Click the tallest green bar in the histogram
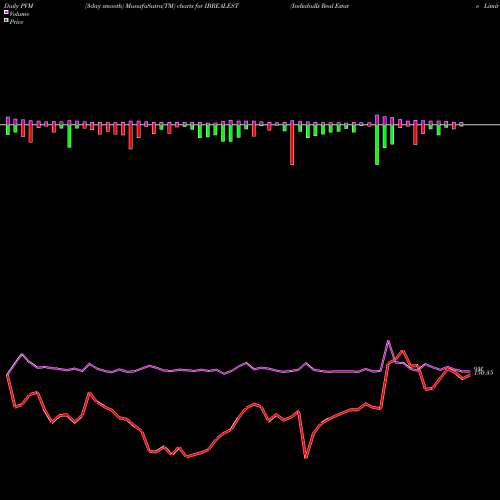This screenshot has width=500, height=500. tap(377, 145)
